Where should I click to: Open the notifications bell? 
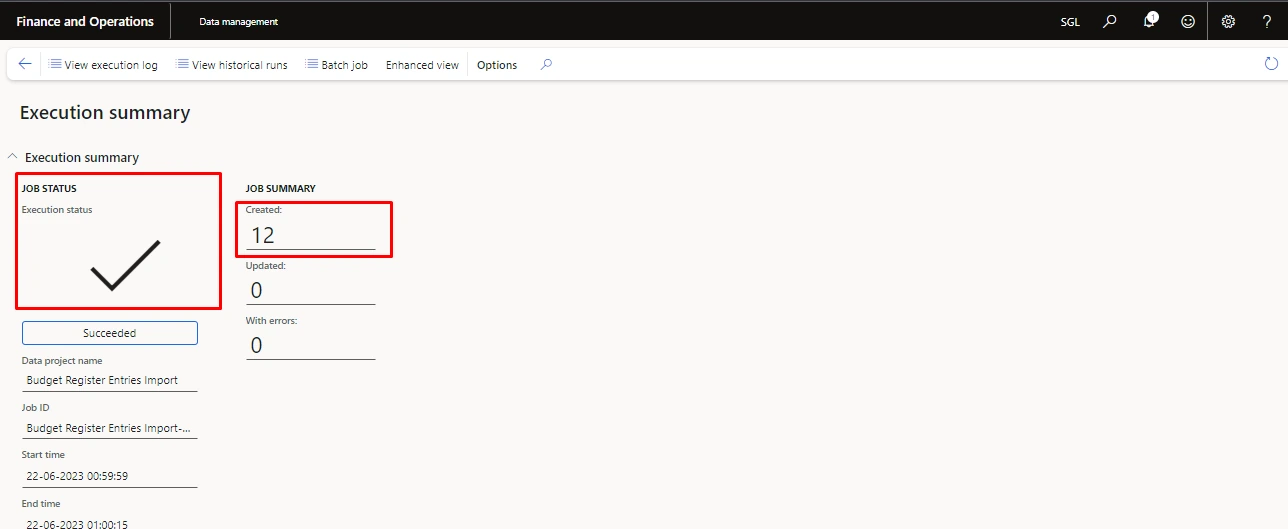pyautogui.click(x=1150, y=21)
